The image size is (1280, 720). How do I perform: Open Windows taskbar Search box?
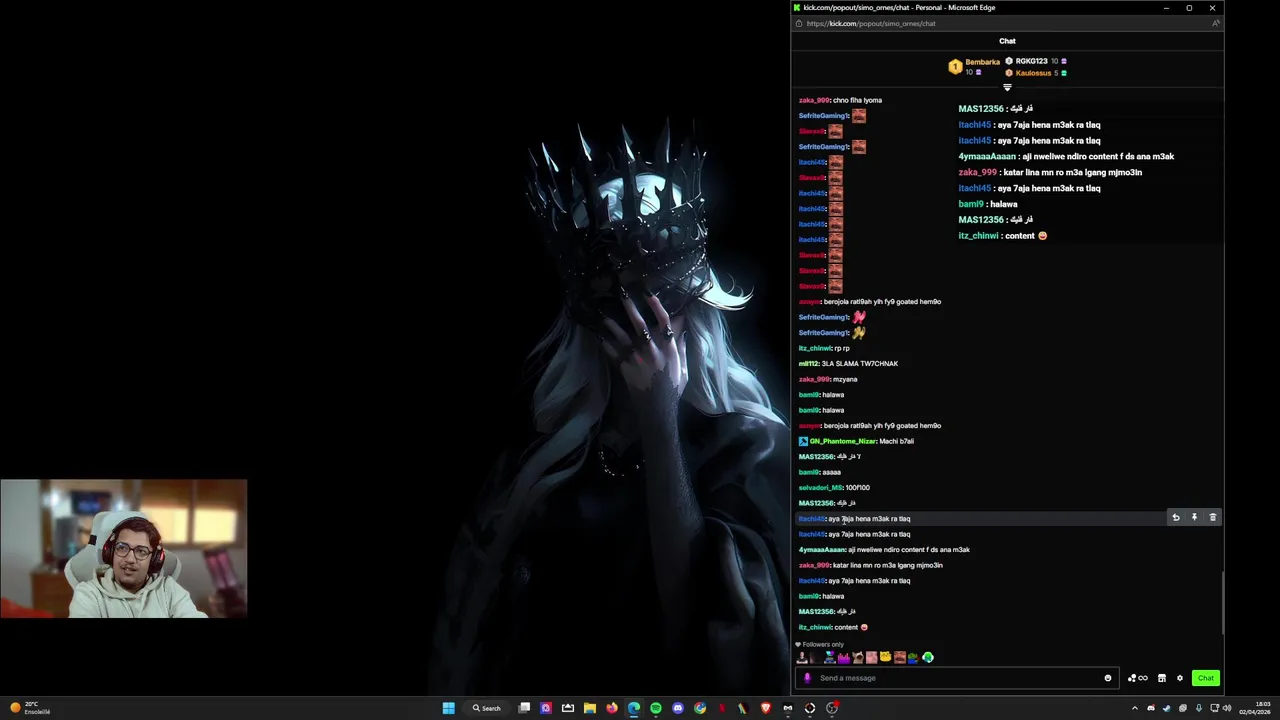pos(487,708)
